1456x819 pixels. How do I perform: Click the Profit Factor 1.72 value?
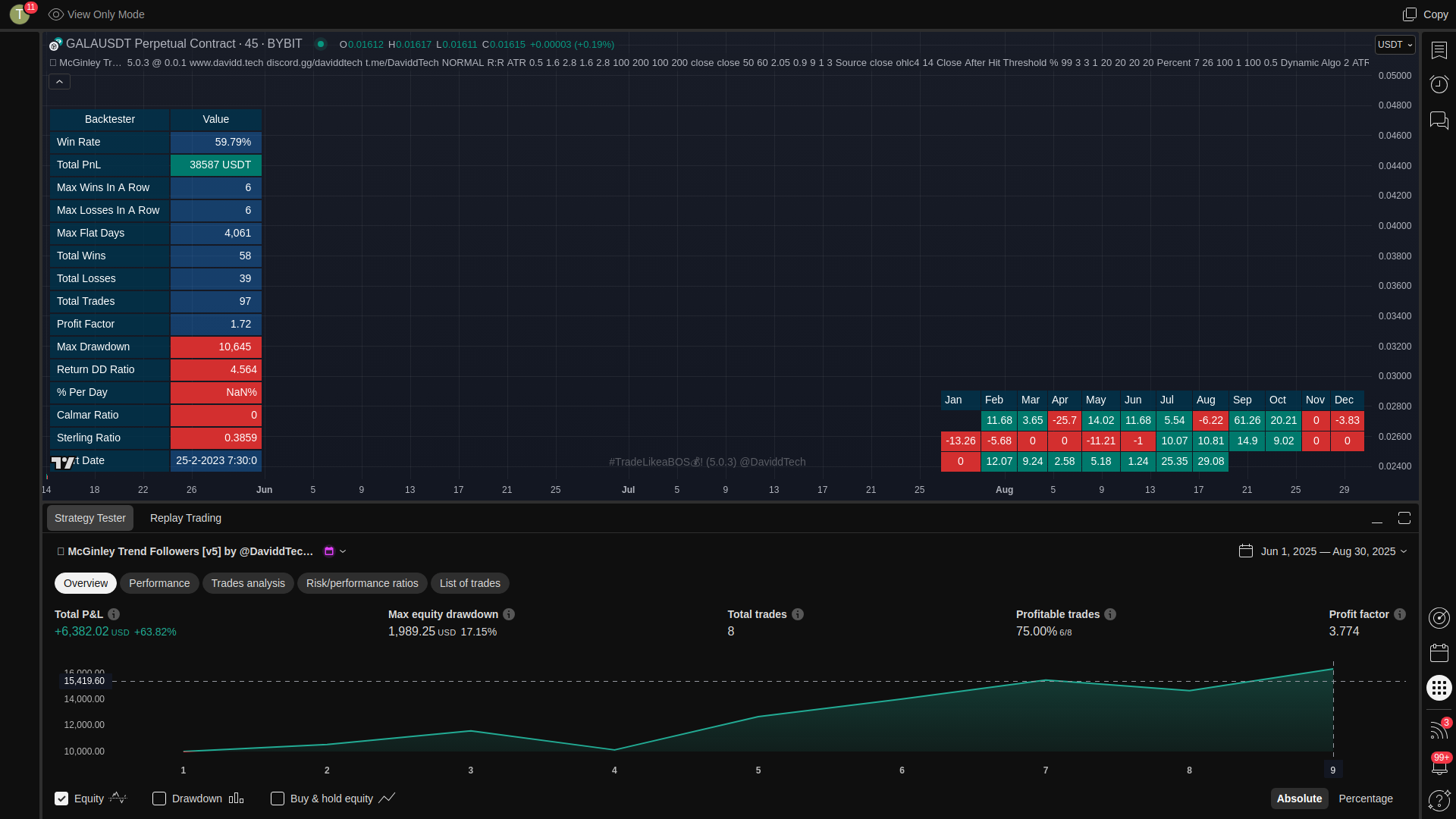tap(216, 324)
